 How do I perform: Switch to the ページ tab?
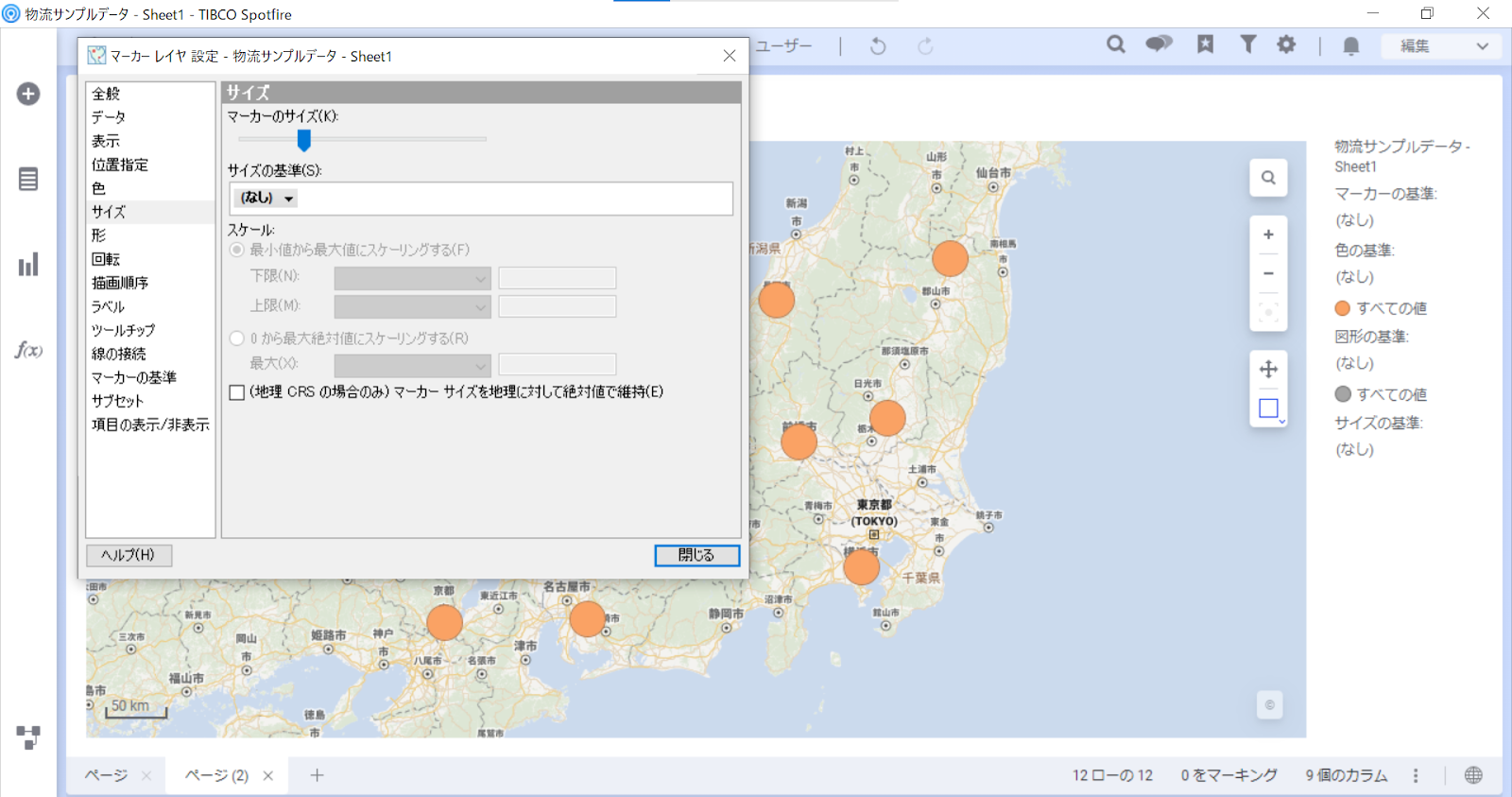(x=106, y=775)
